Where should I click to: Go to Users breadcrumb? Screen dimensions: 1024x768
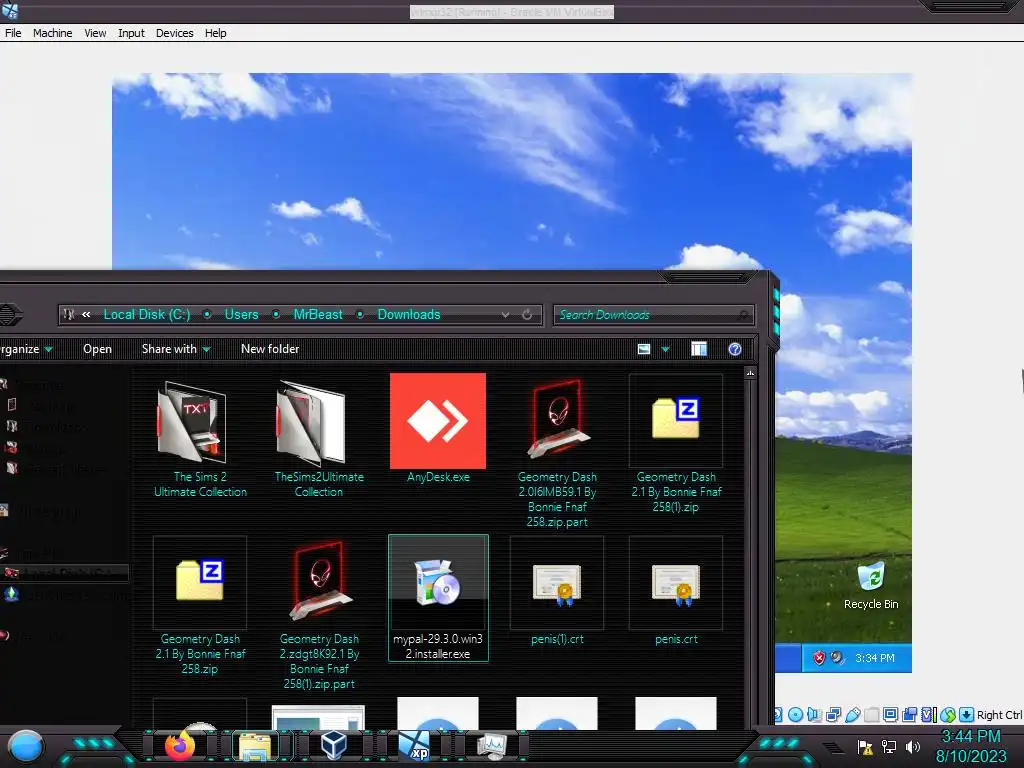242,314
